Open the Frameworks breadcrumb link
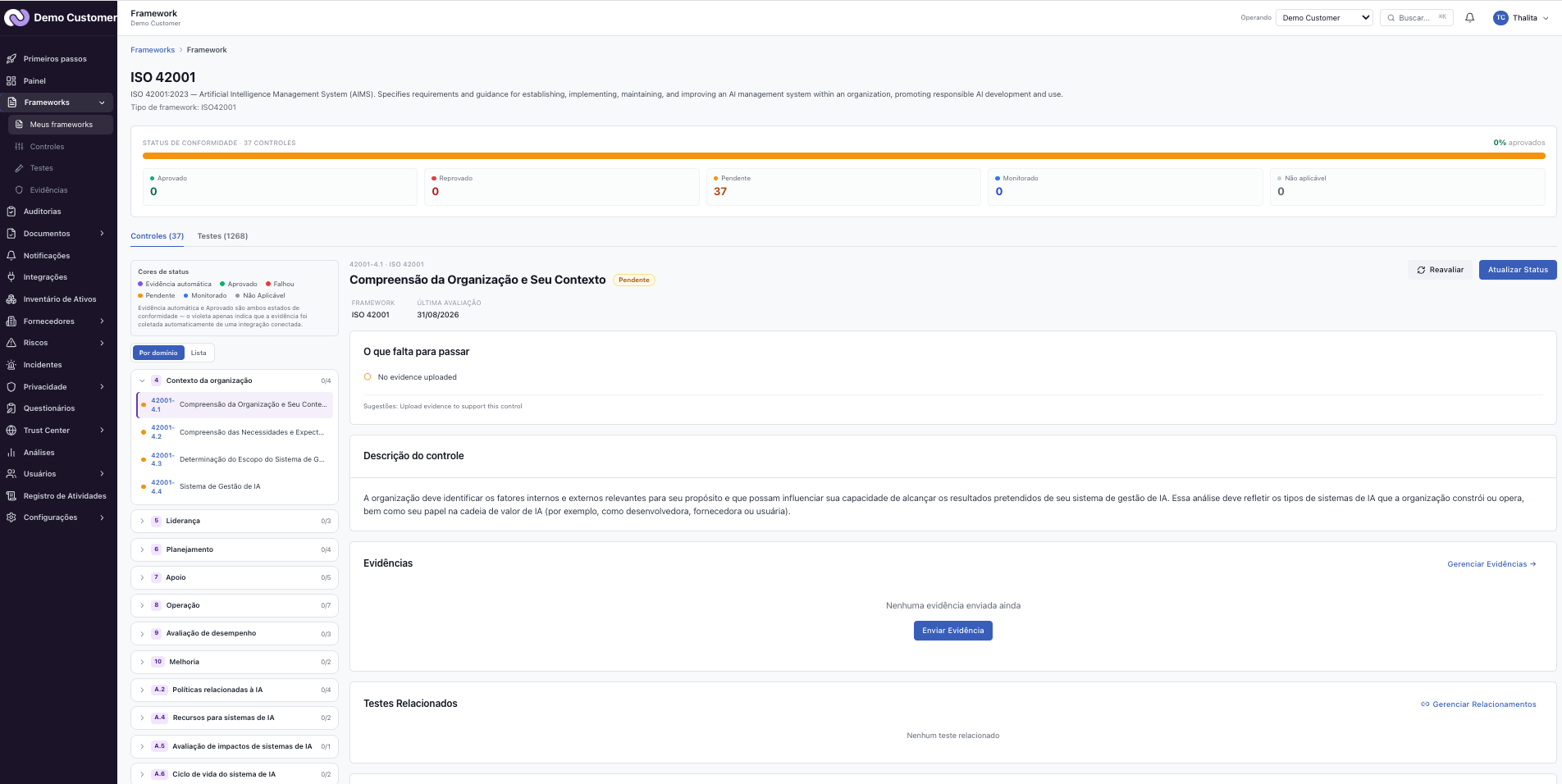 (x=153, y=50)
